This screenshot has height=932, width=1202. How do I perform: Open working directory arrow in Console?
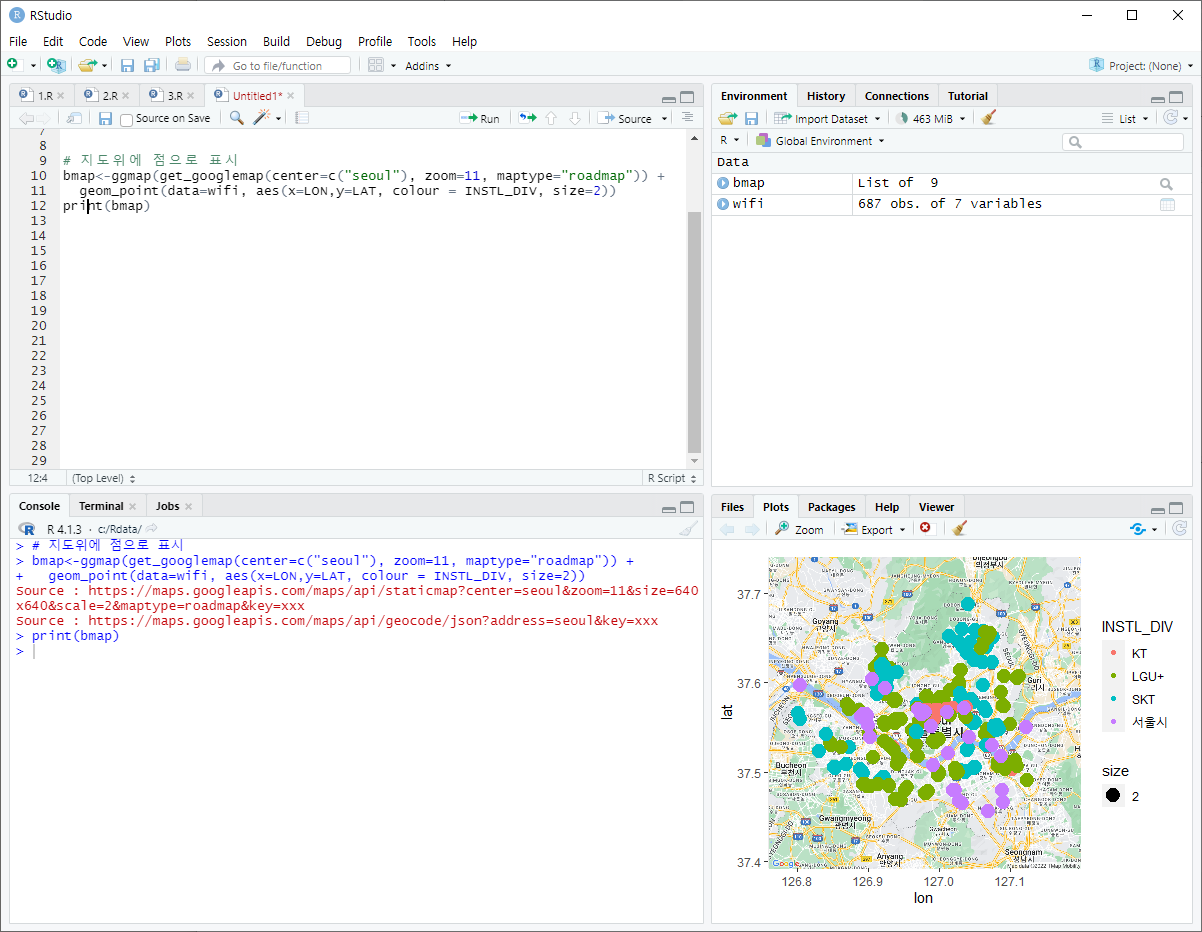point(153,528)
